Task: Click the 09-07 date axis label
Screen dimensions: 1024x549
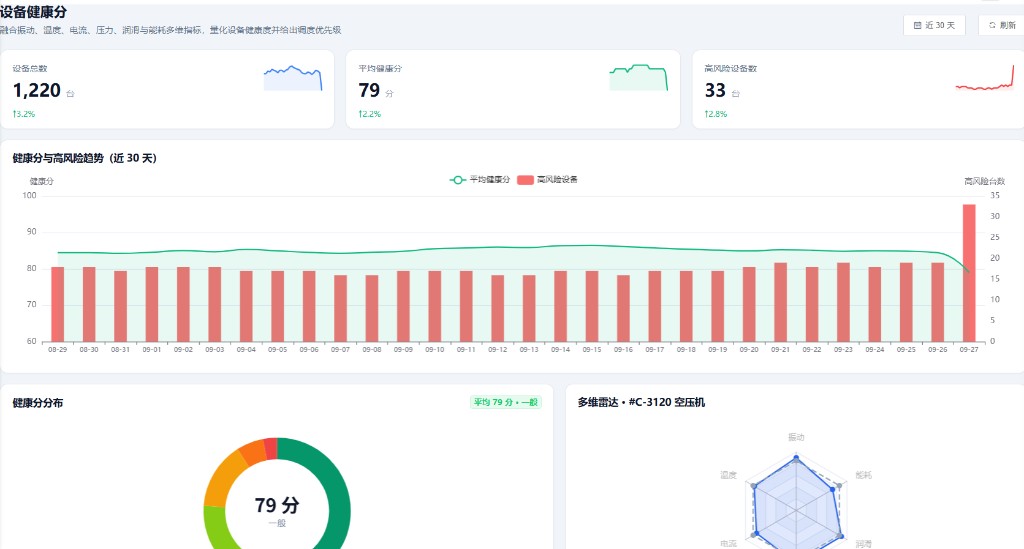Action: pyautogui.click(x=340, y=350)
